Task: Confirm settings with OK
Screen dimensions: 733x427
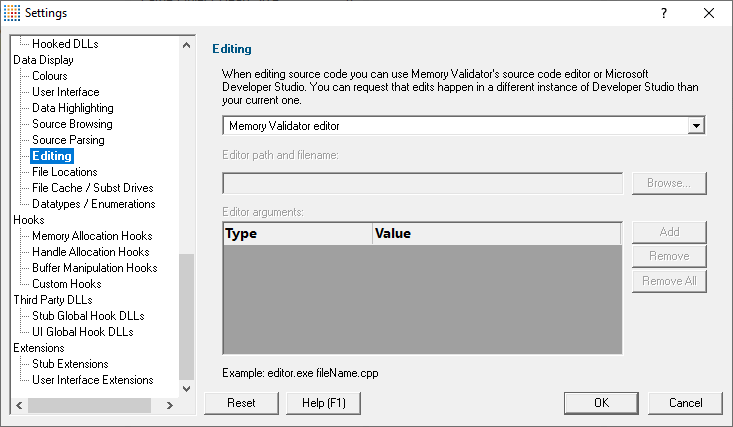Action: [x=601, y=403]
